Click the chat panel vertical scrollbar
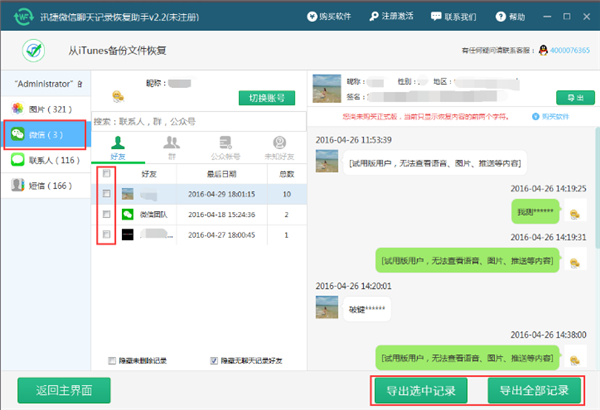The image size is (600, 410). pyautogui.click(x=597, y=188)
